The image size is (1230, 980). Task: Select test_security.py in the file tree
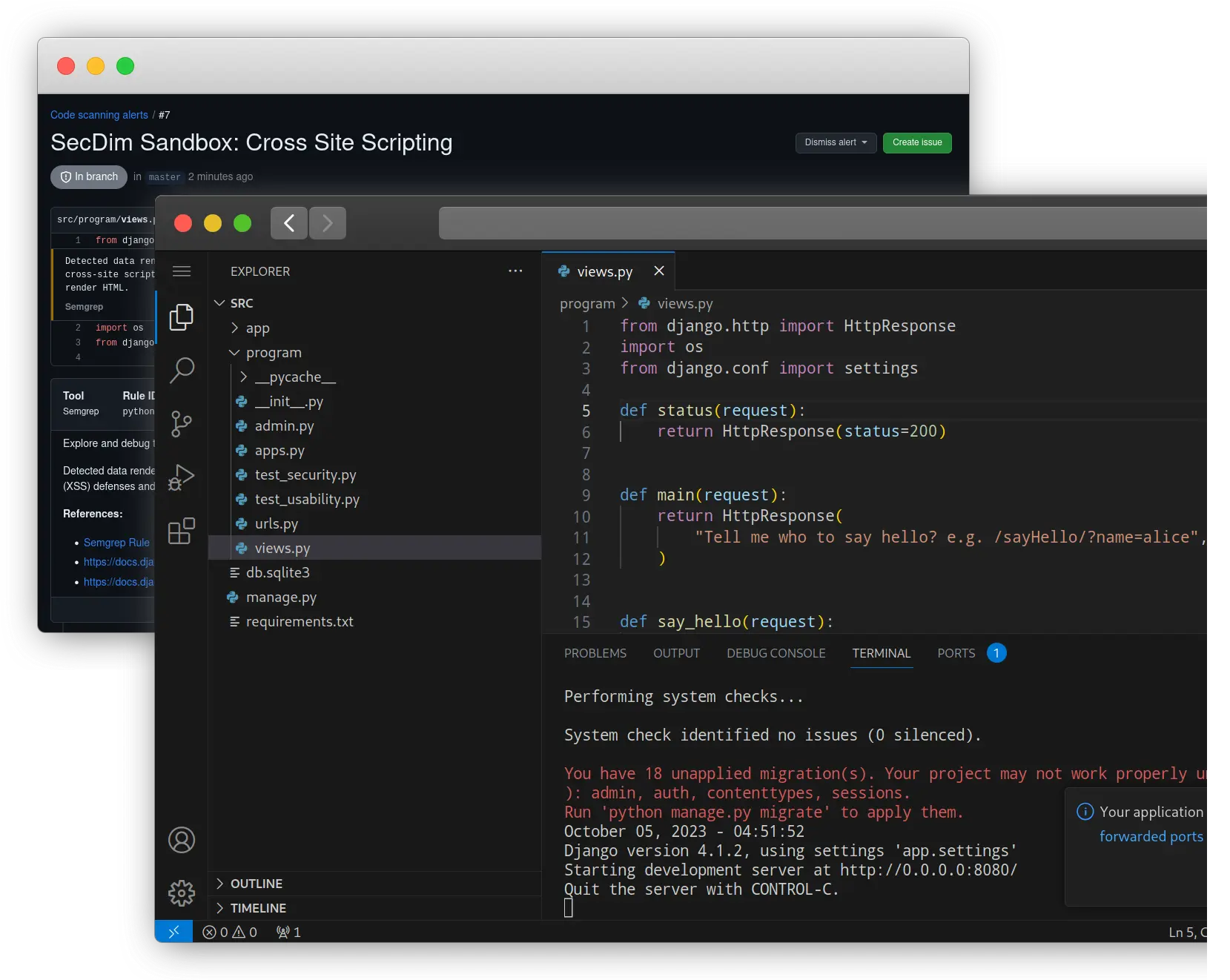pos(305,475)
